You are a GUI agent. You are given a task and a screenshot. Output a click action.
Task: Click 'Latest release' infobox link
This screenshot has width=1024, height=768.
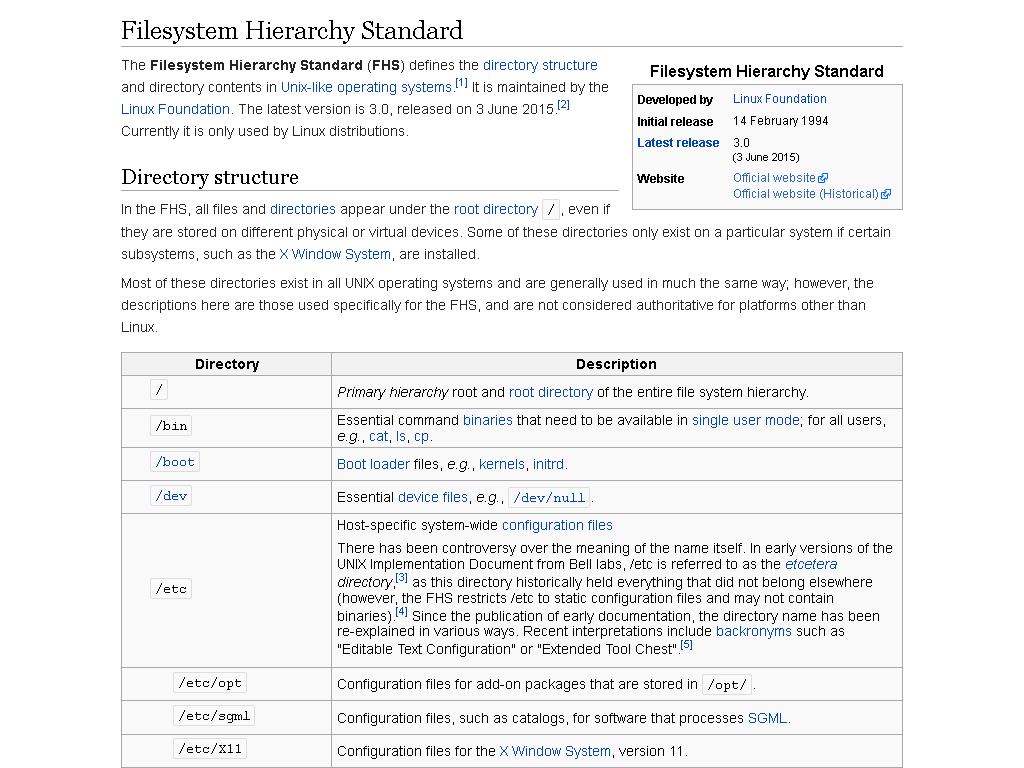coord(678,143)
